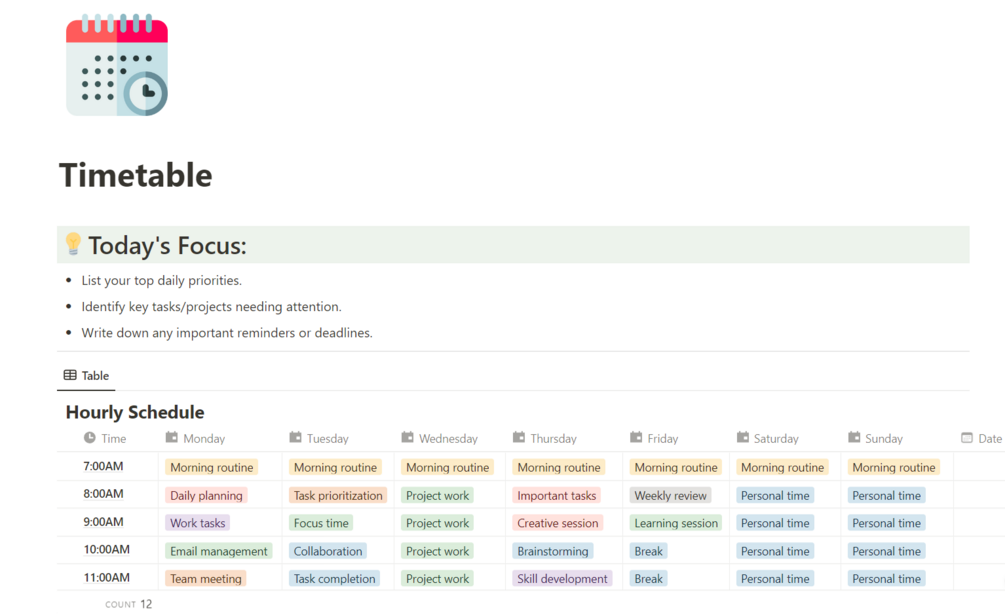Click the calendar icon in the Saturday header

click(x=742, y=438)
